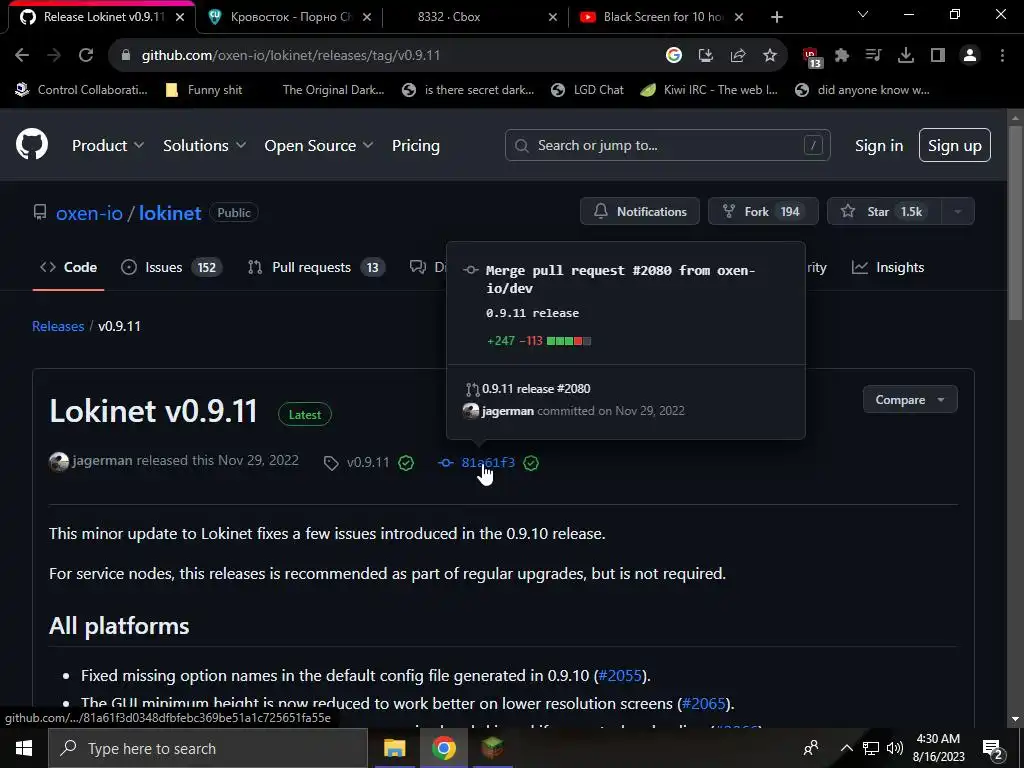Open the media control playlist icon

click(873, 56)
